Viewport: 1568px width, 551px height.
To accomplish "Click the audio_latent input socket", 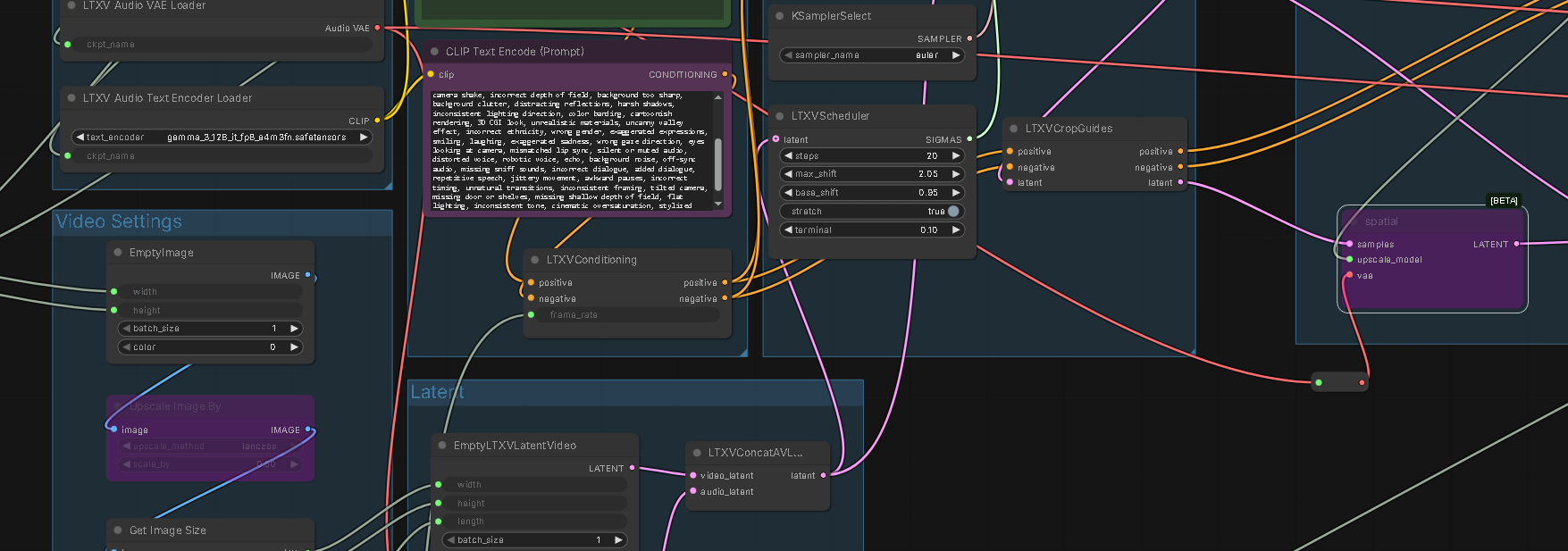I will pos(692,491).
